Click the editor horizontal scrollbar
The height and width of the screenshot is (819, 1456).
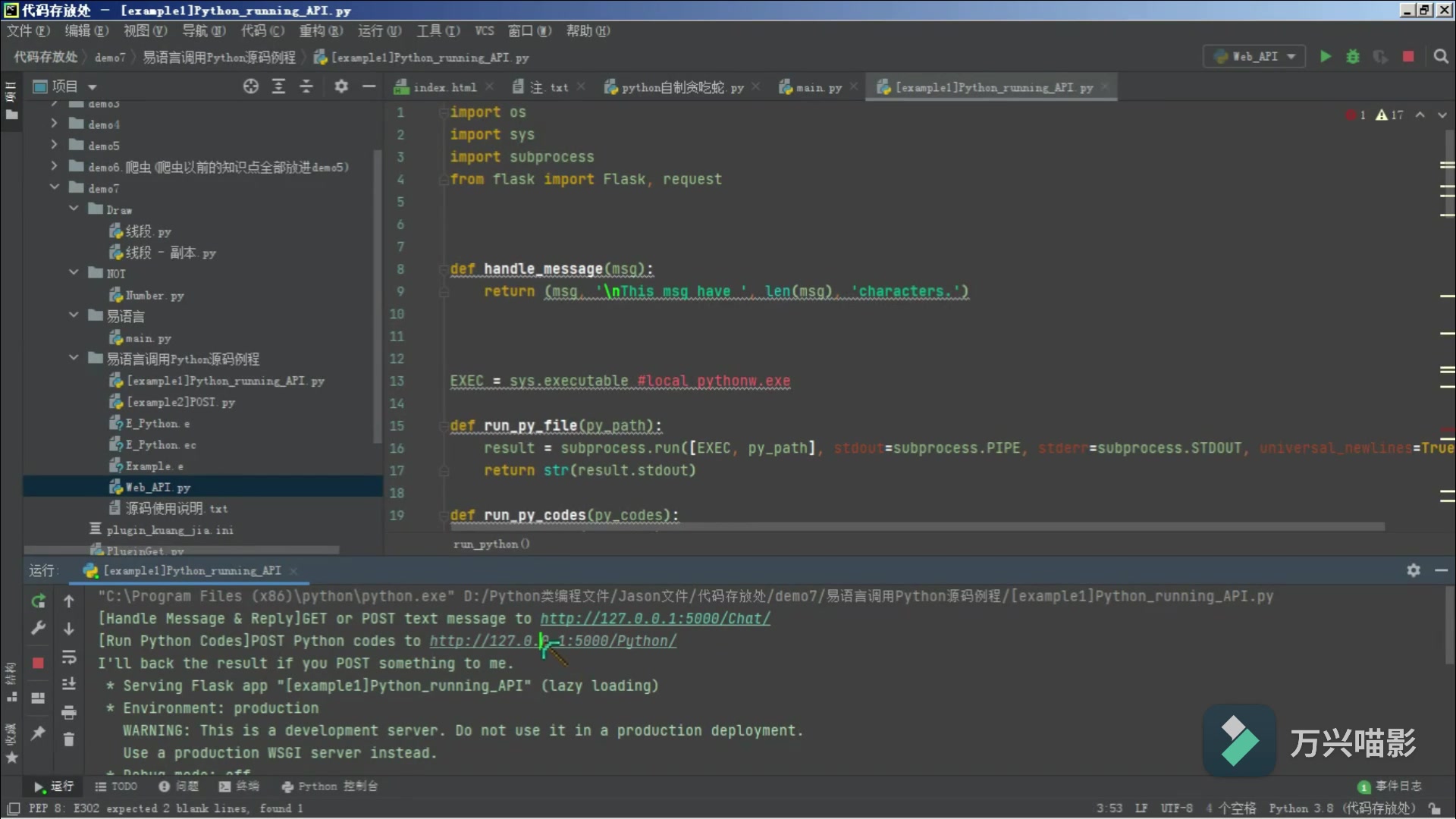918,526
